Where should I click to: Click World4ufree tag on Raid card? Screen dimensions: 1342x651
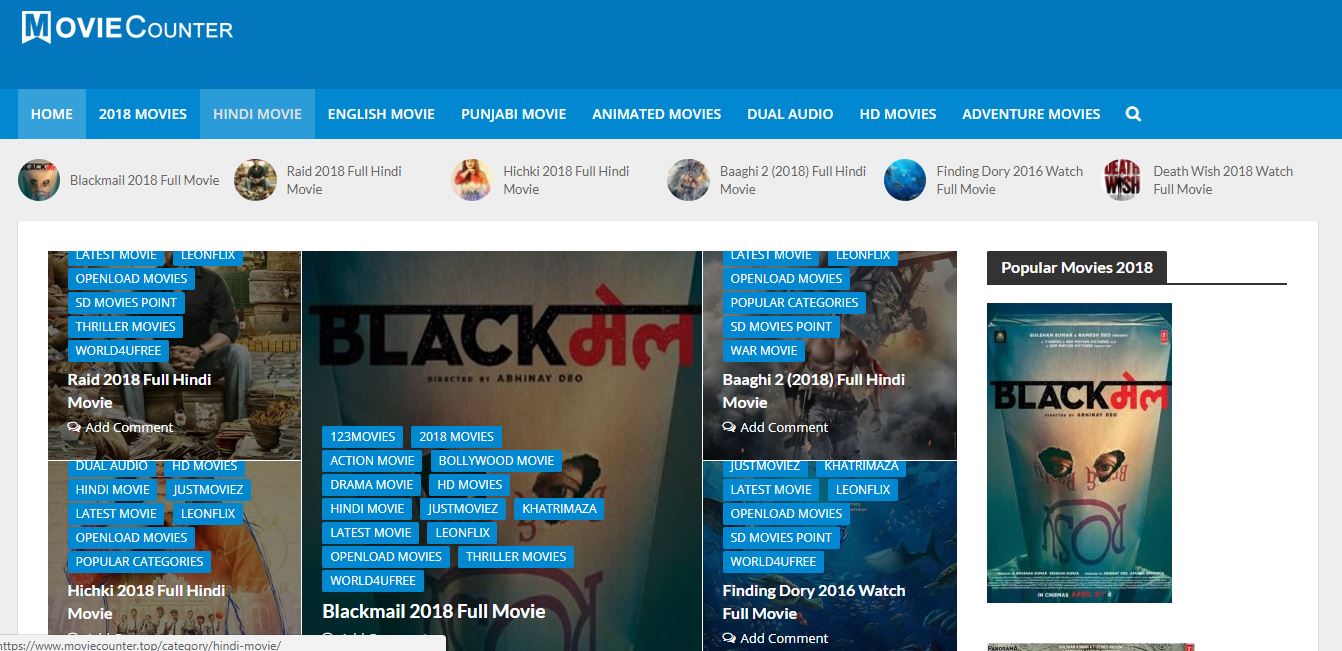point(118,350)
